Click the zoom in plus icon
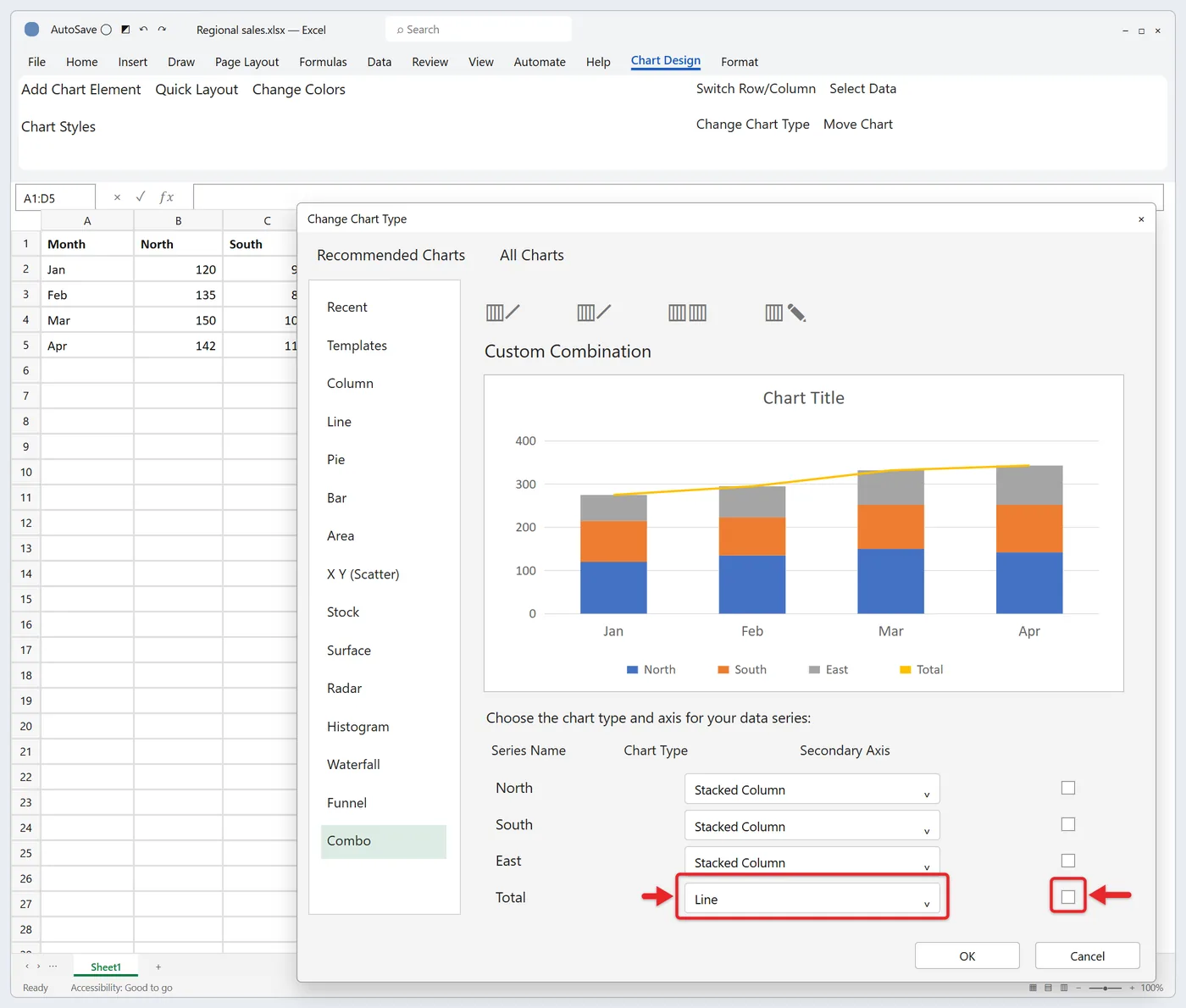The image size is (1186, 1008). click(1132, 988)
